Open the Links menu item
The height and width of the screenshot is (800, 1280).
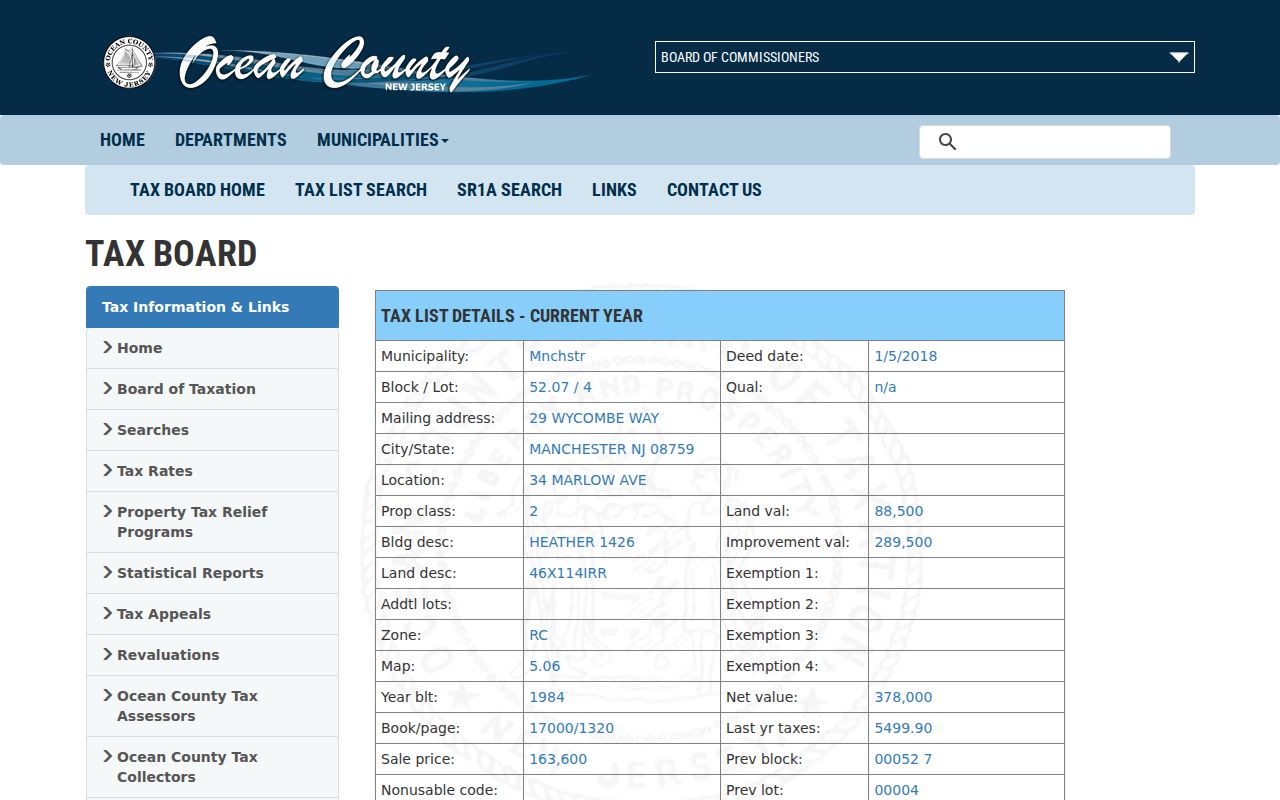614,190
